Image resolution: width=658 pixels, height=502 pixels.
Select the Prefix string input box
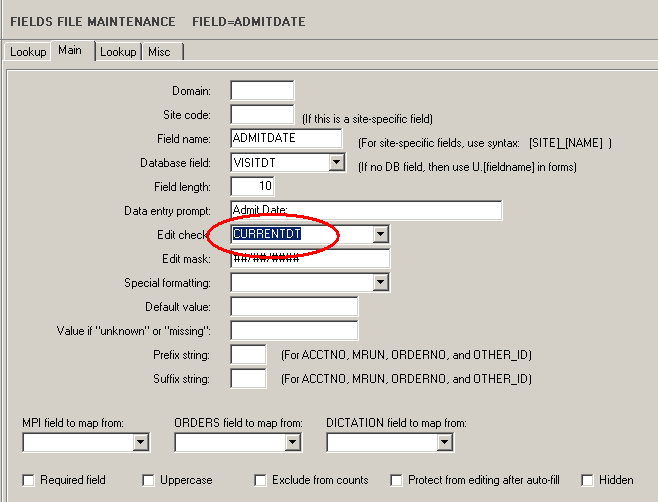tap(248, 354)
